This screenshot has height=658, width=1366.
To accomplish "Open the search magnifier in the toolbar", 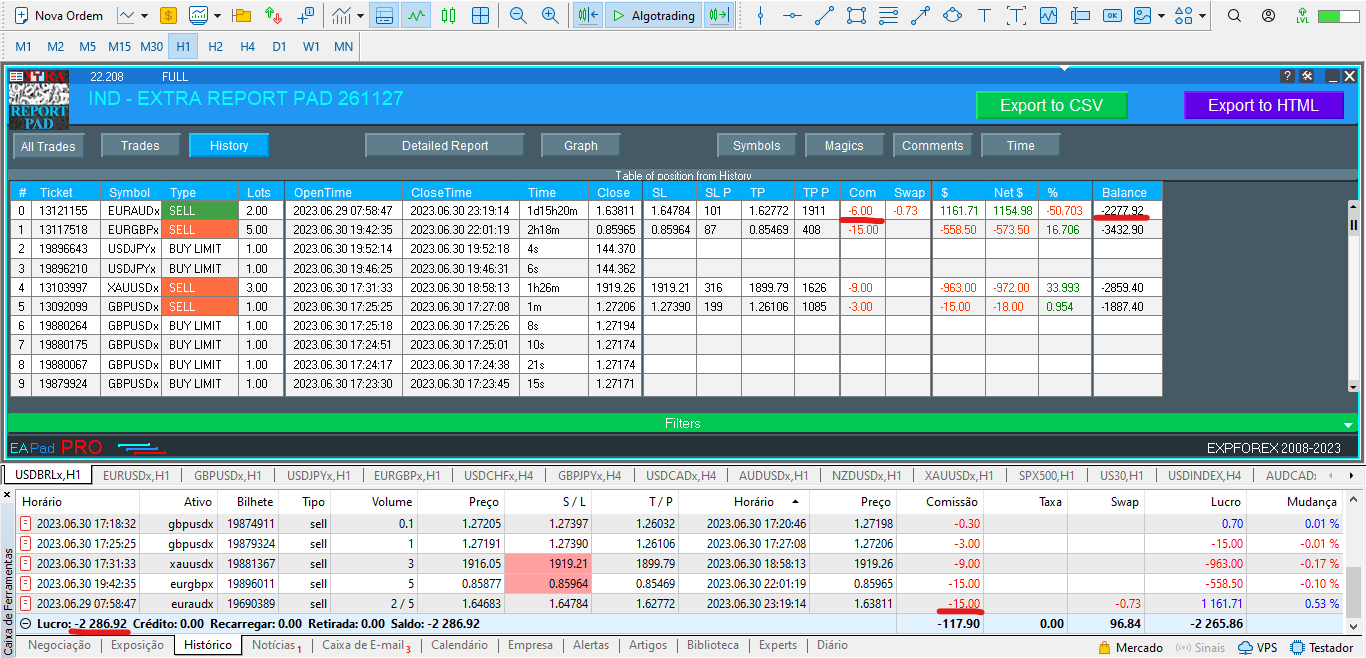I will pos(1235,16).
